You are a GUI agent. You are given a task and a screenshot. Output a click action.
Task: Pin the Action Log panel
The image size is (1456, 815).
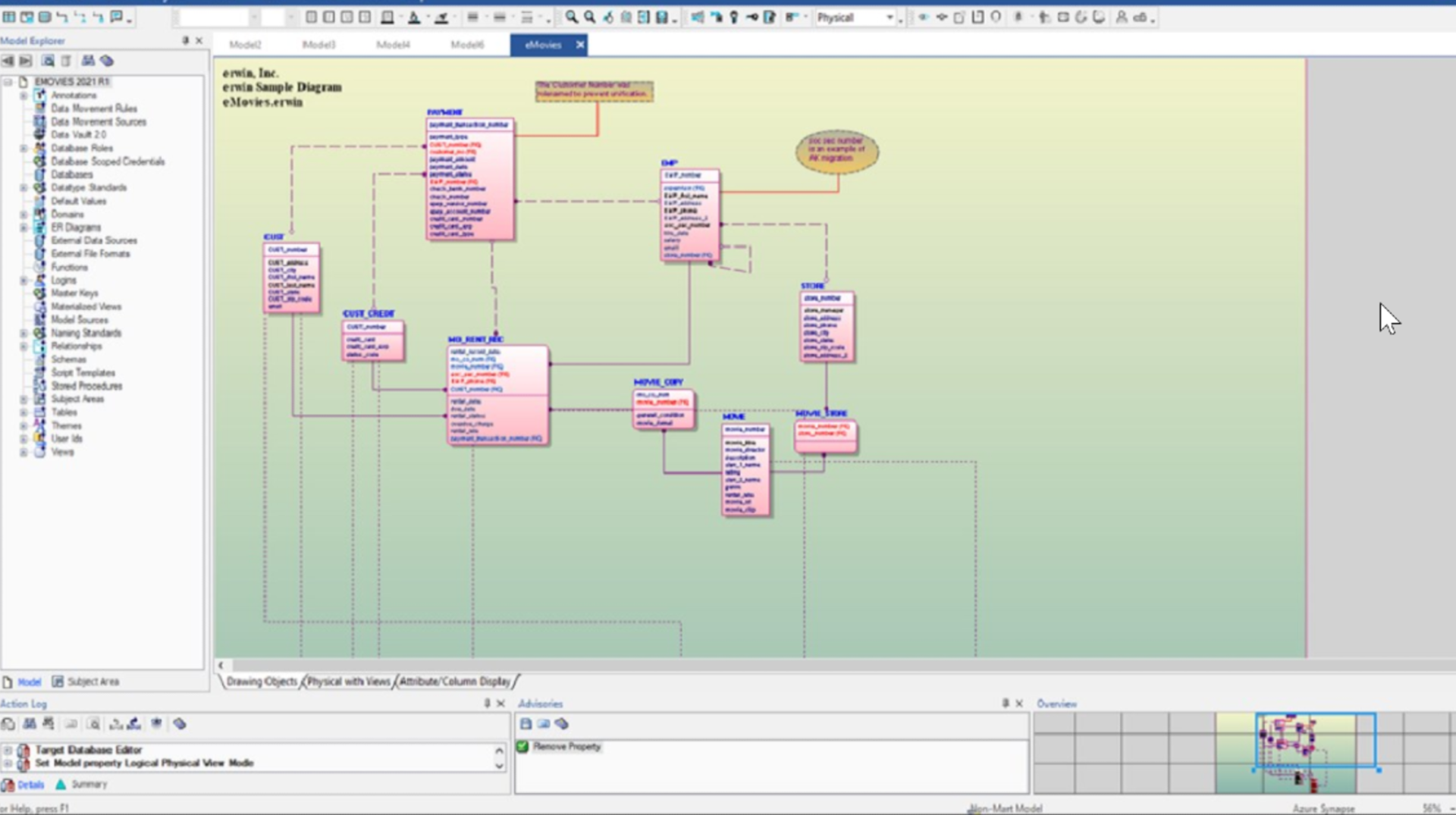[487, 704]
